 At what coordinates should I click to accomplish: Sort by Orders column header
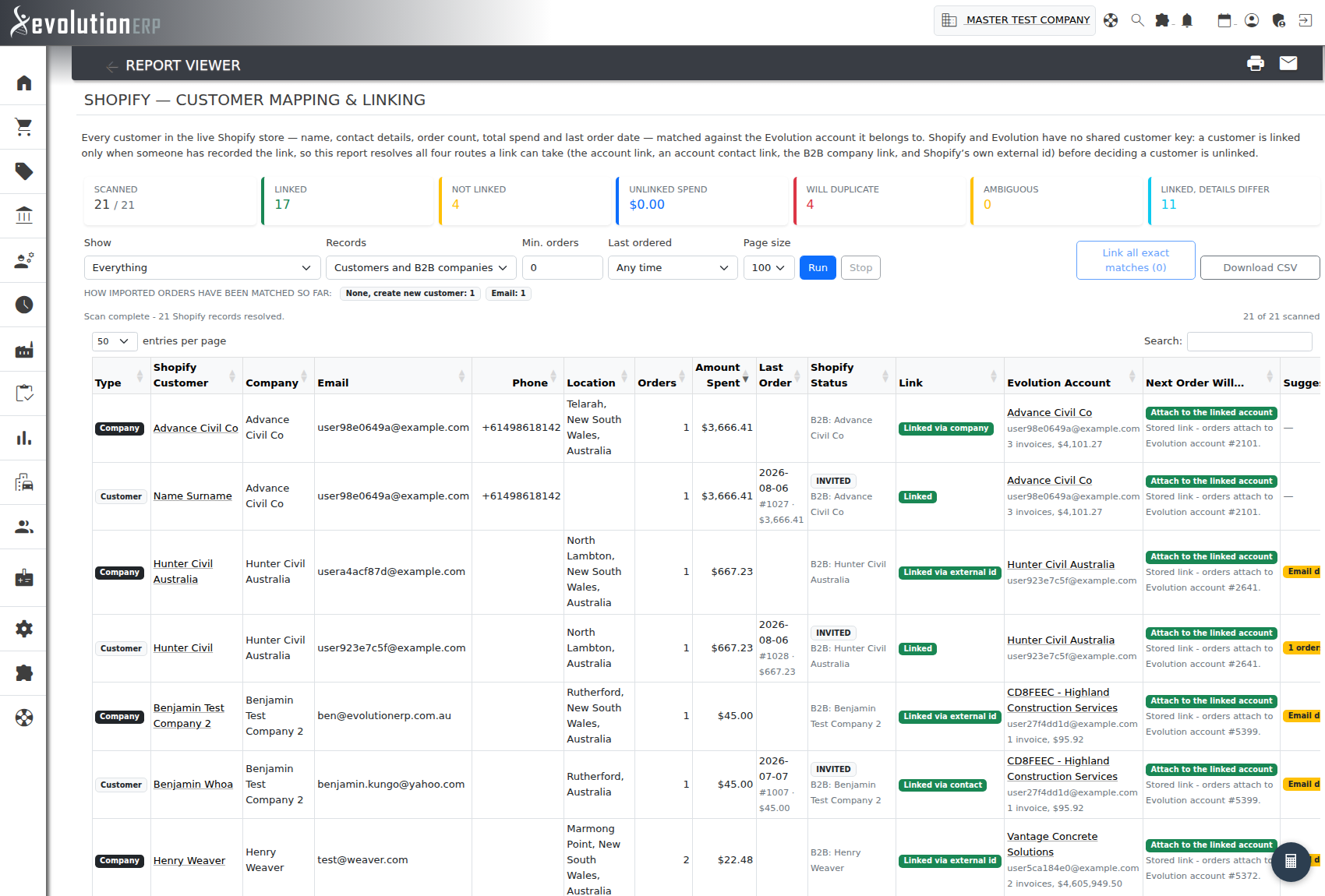[662, 376]
